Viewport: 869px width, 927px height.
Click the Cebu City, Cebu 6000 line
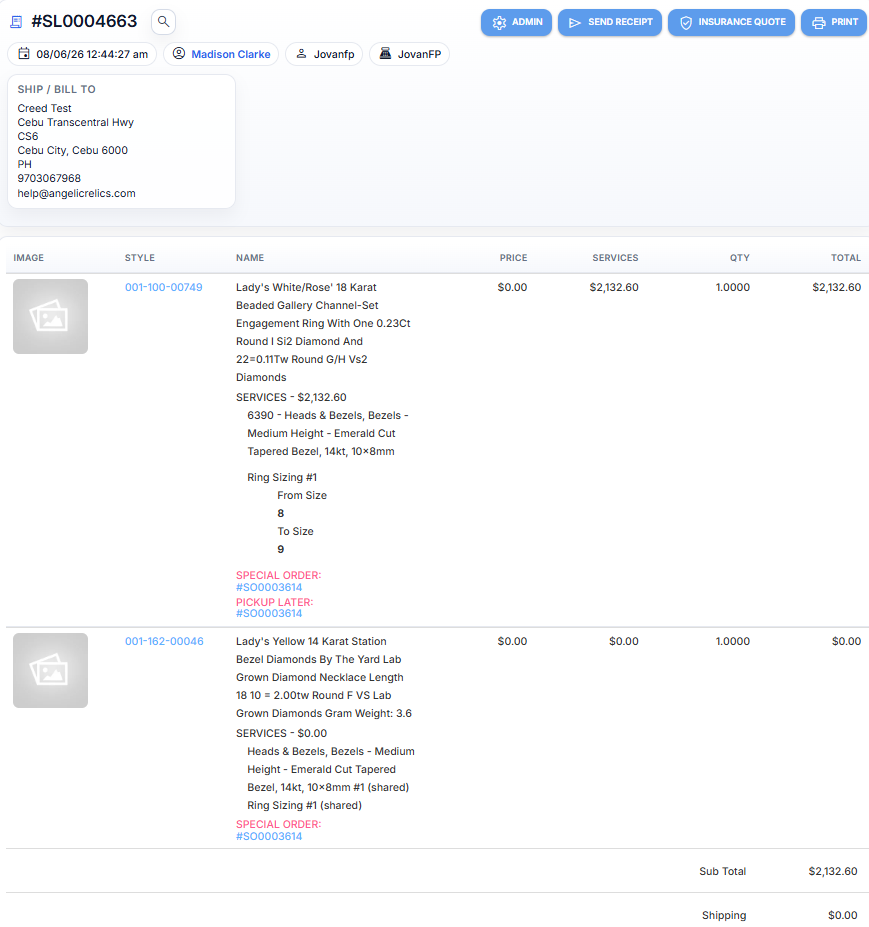pos(73,150)
